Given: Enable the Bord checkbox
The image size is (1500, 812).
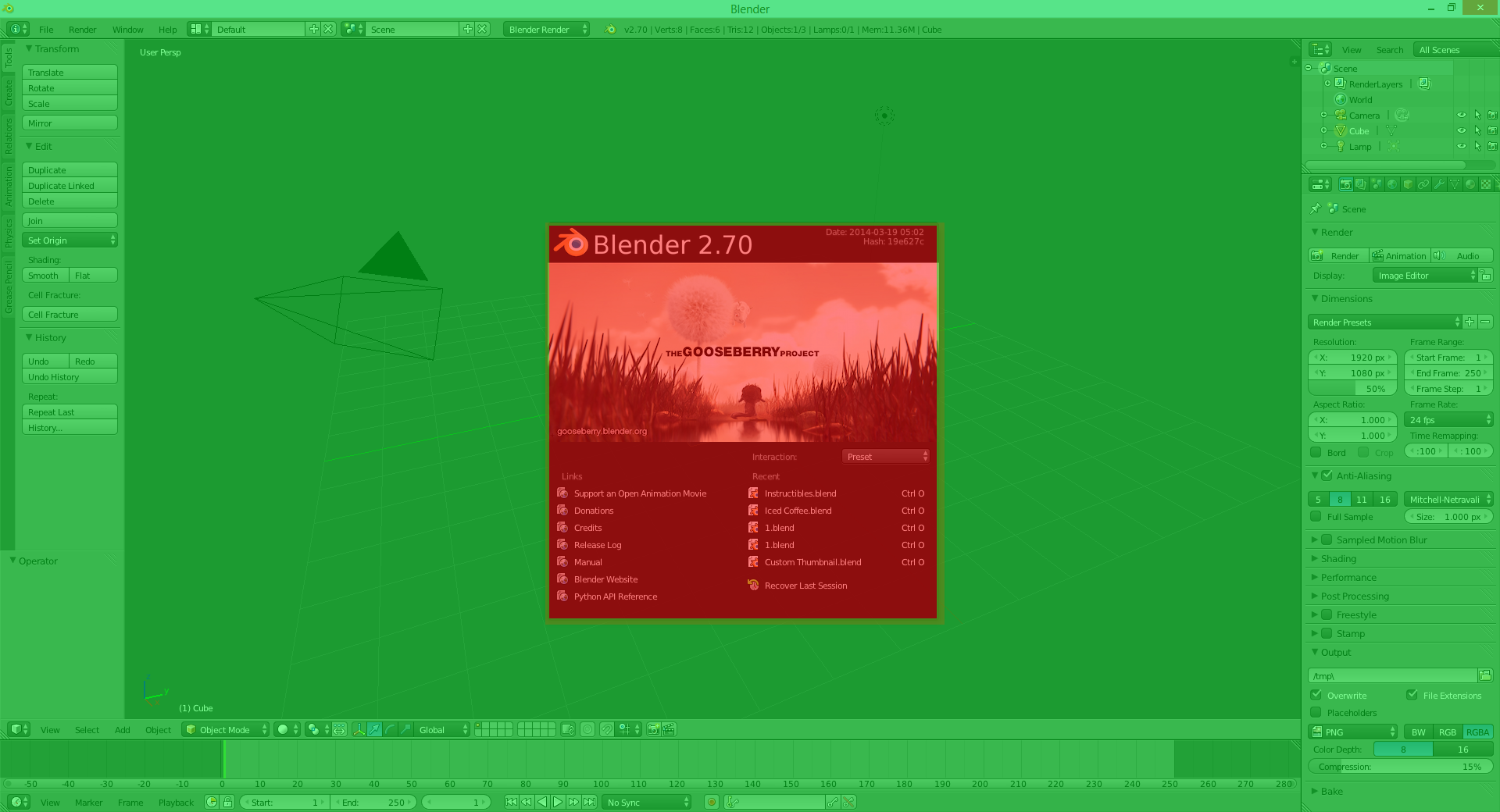Looking at the screenshot, I should pos(1316,452).
